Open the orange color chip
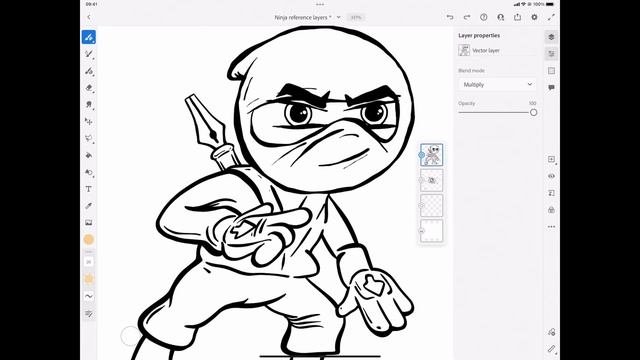This screenshot has width=640, height=360. 89,240
